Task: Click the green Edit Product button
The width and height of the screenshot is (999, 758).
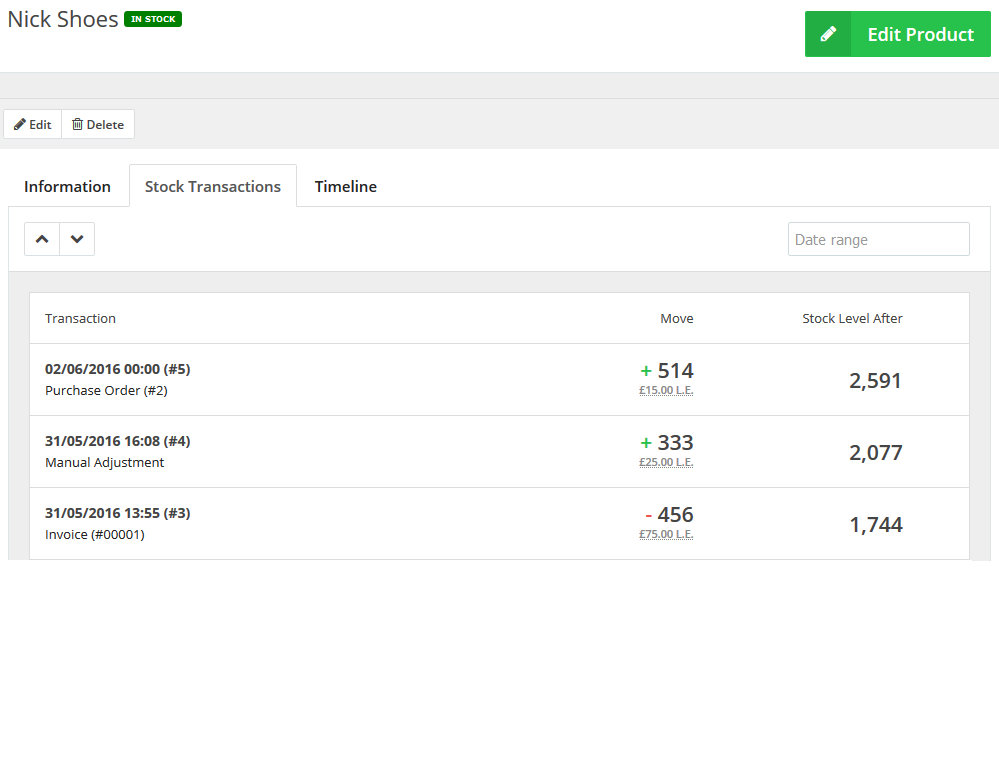Action: (x=897, y=34)
